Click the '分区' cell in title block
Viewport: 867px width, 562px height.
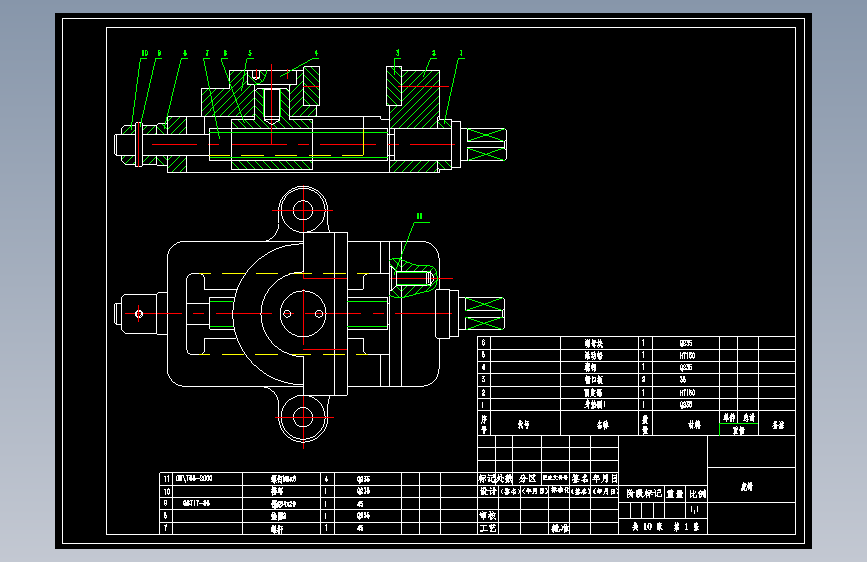pos(527,479)
